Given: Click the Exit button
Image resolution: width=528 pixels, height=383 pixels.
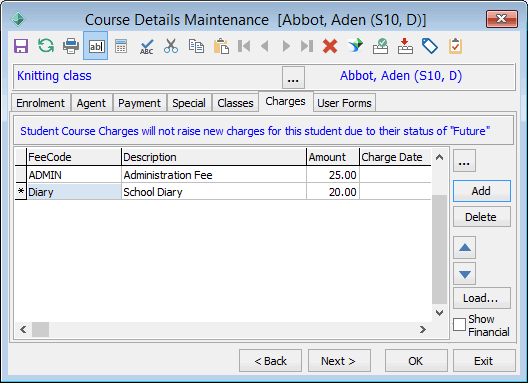Looking at the screenshot, I should (x=484, y=361).
